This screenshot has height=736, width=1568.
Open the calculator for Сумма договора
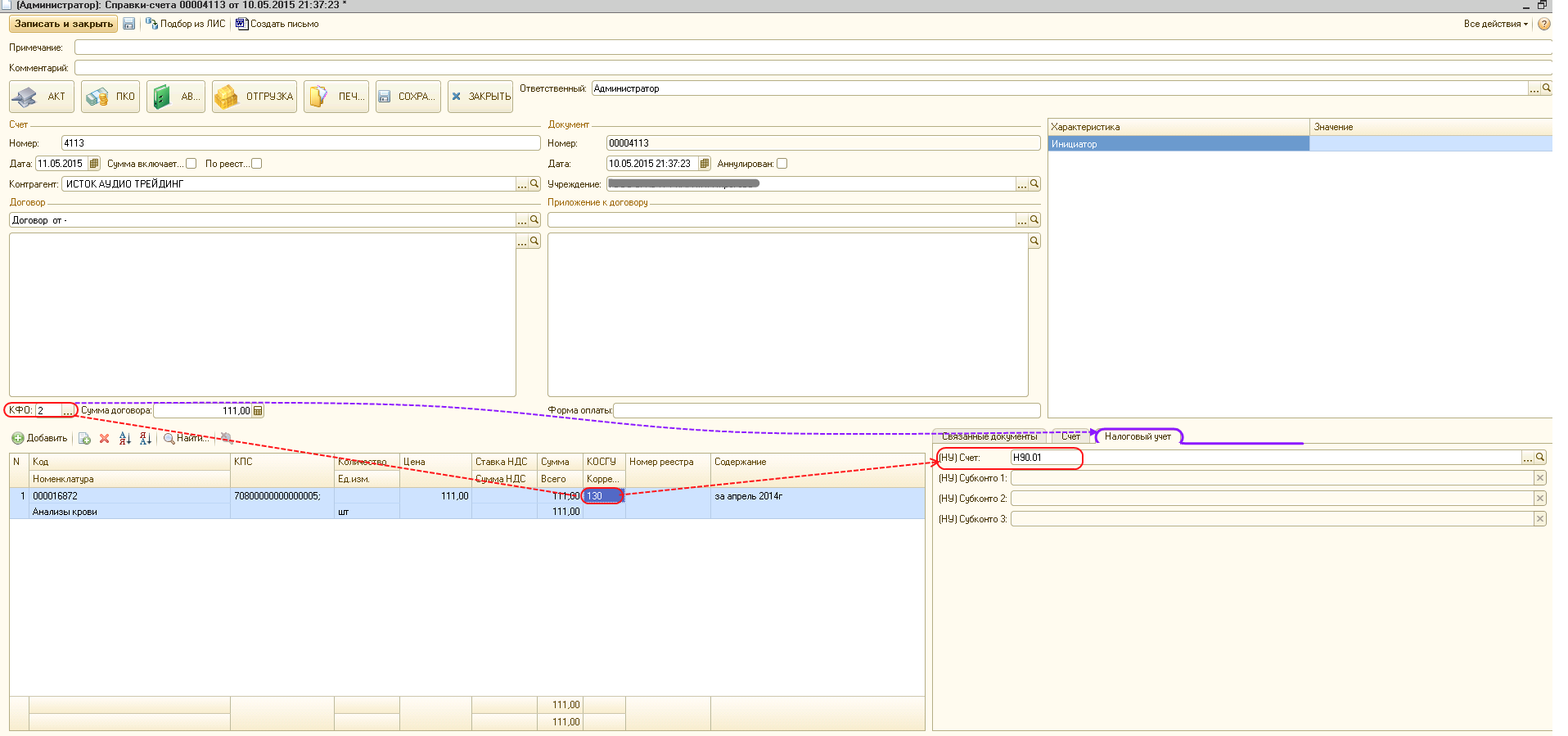pyautogui.click(x=258, y=411)
